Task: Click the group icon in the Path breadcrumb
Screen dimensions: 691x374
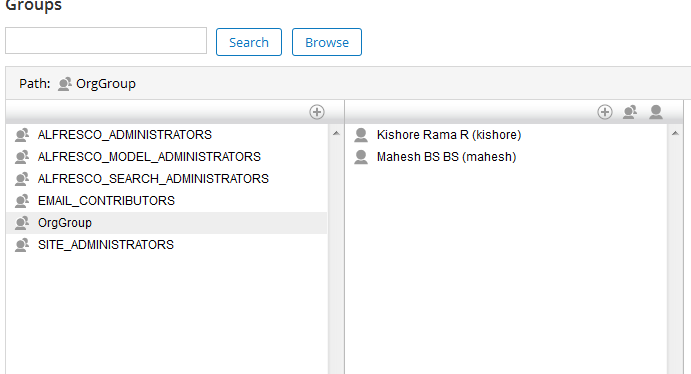Action: pos(65,84)
